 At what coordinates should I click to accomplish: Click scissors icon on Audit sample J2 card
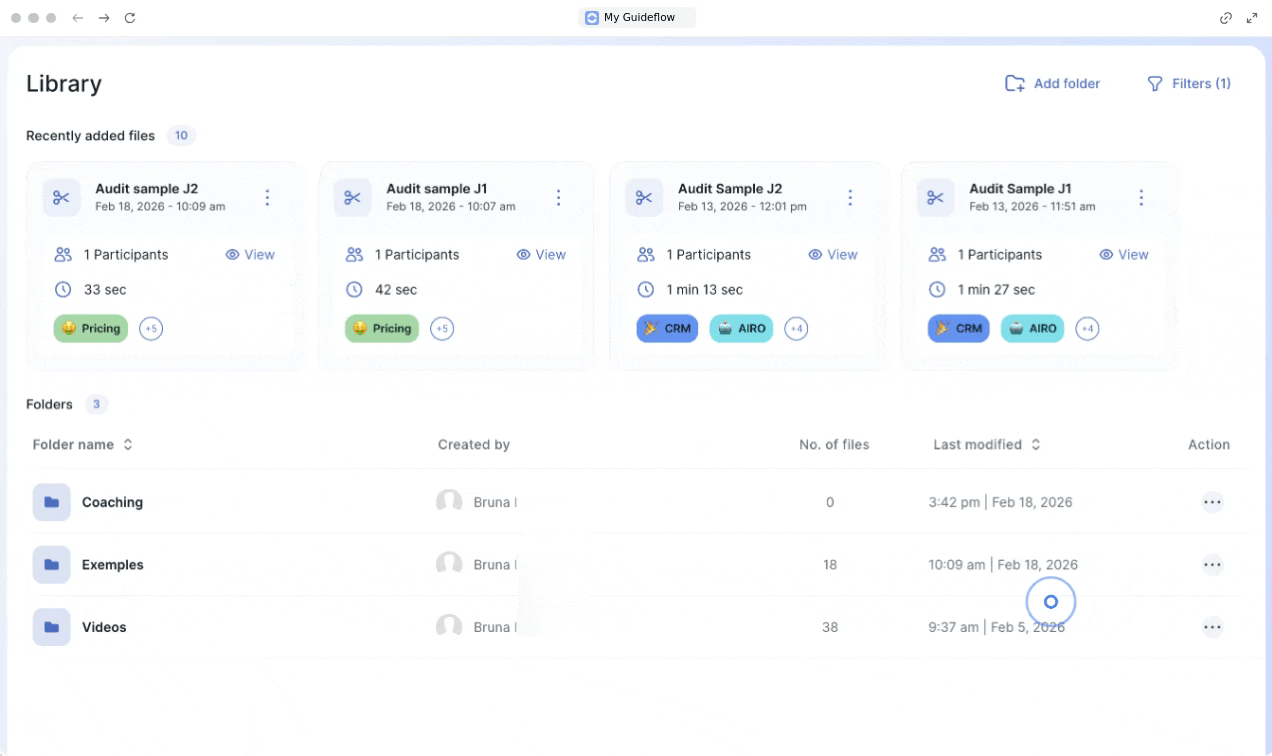point(62,198)
